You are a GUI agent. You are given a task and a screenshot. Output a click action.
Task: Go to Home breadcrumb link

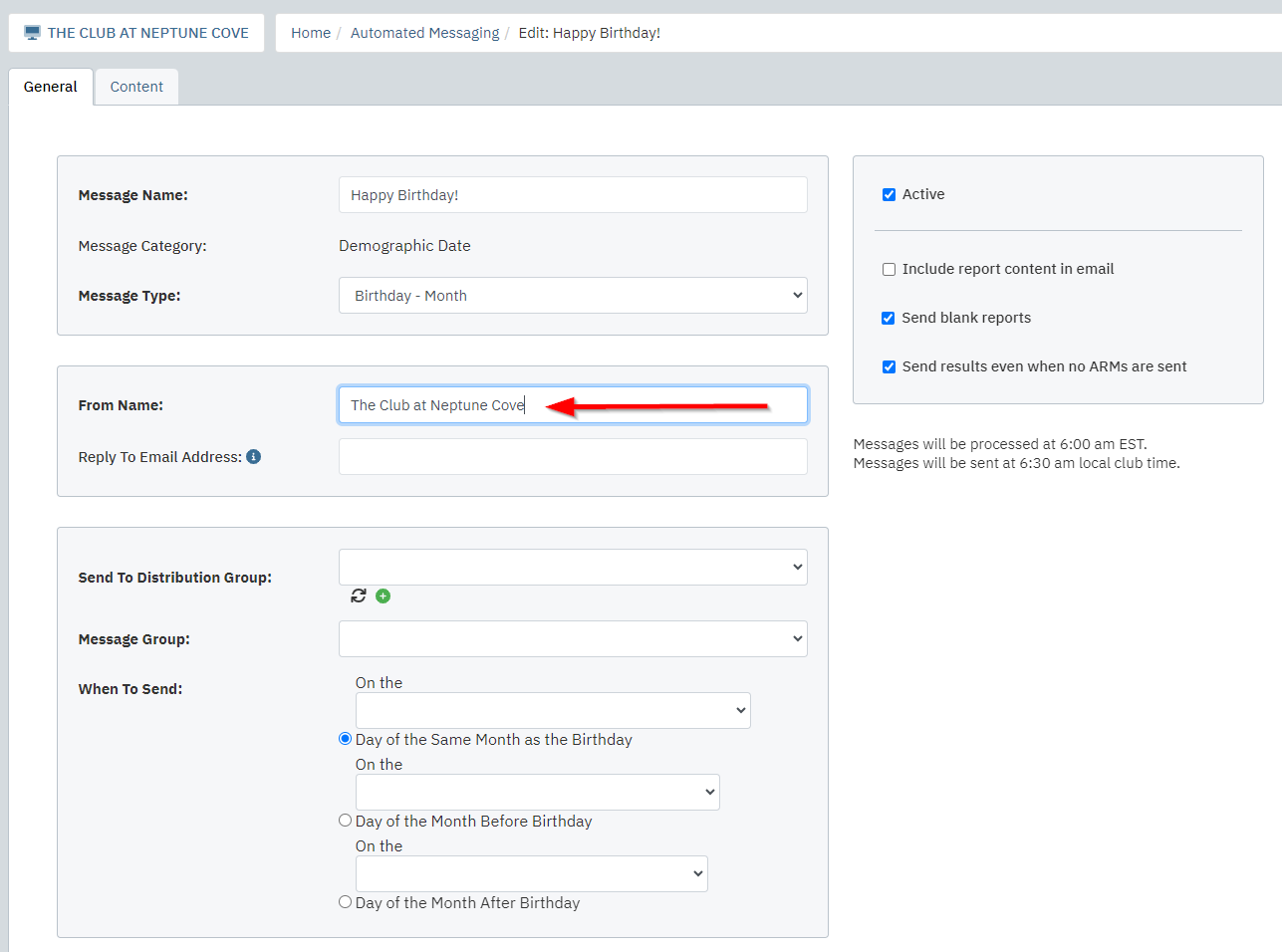[x=311, y=33]
